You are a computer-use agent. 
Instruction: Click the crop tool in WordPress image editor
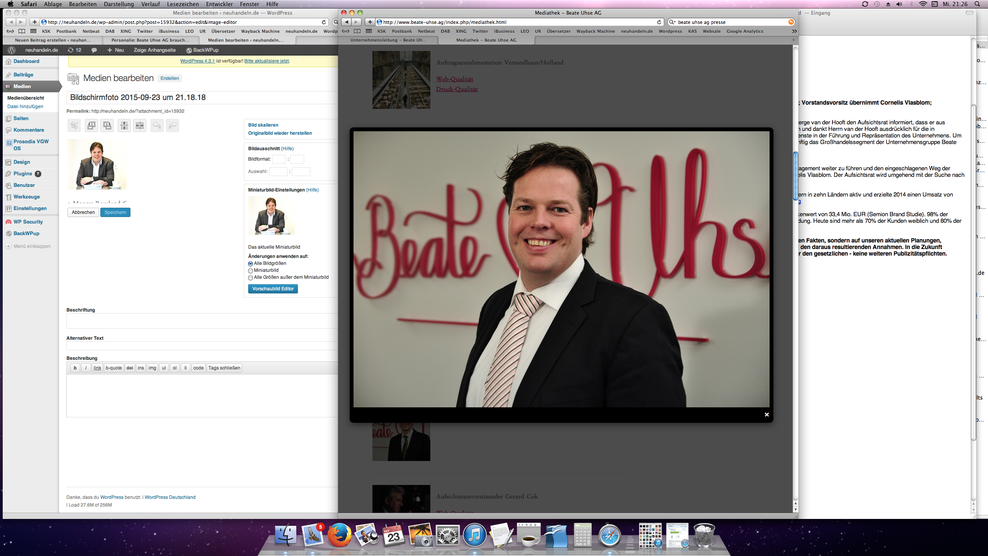(x=74, y=125)
